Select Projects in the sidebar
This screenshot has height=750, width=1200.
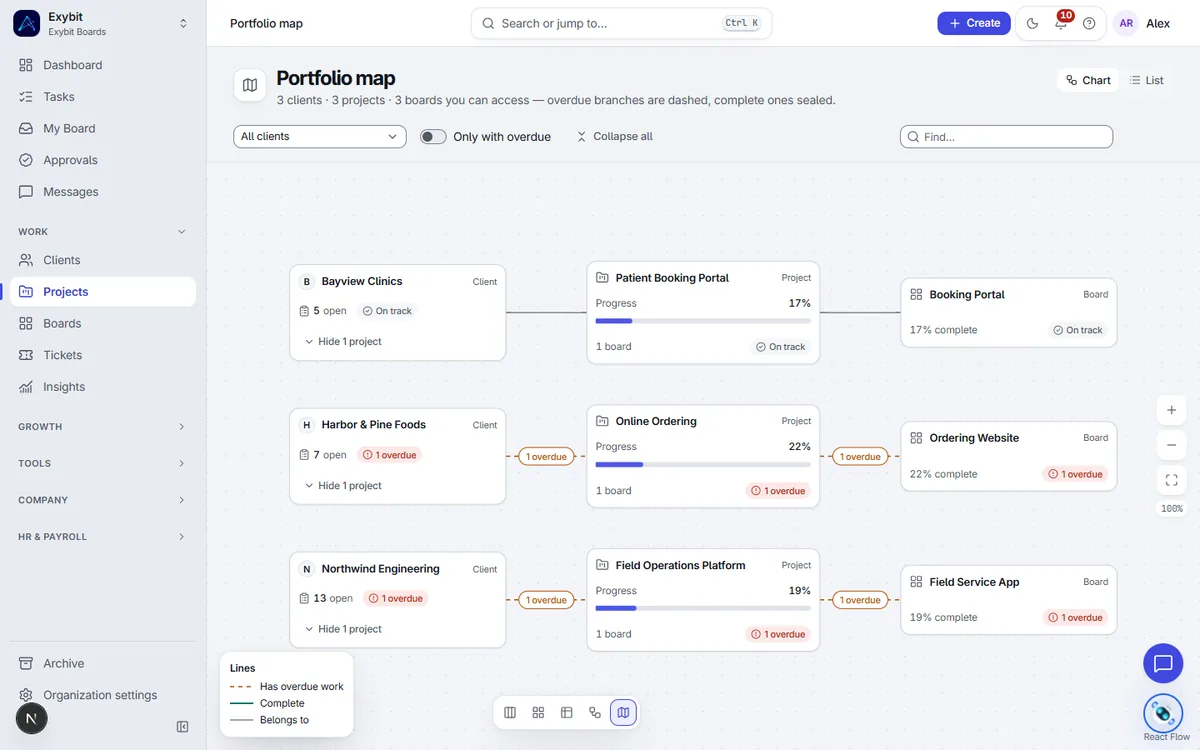(x=103, y=292)
